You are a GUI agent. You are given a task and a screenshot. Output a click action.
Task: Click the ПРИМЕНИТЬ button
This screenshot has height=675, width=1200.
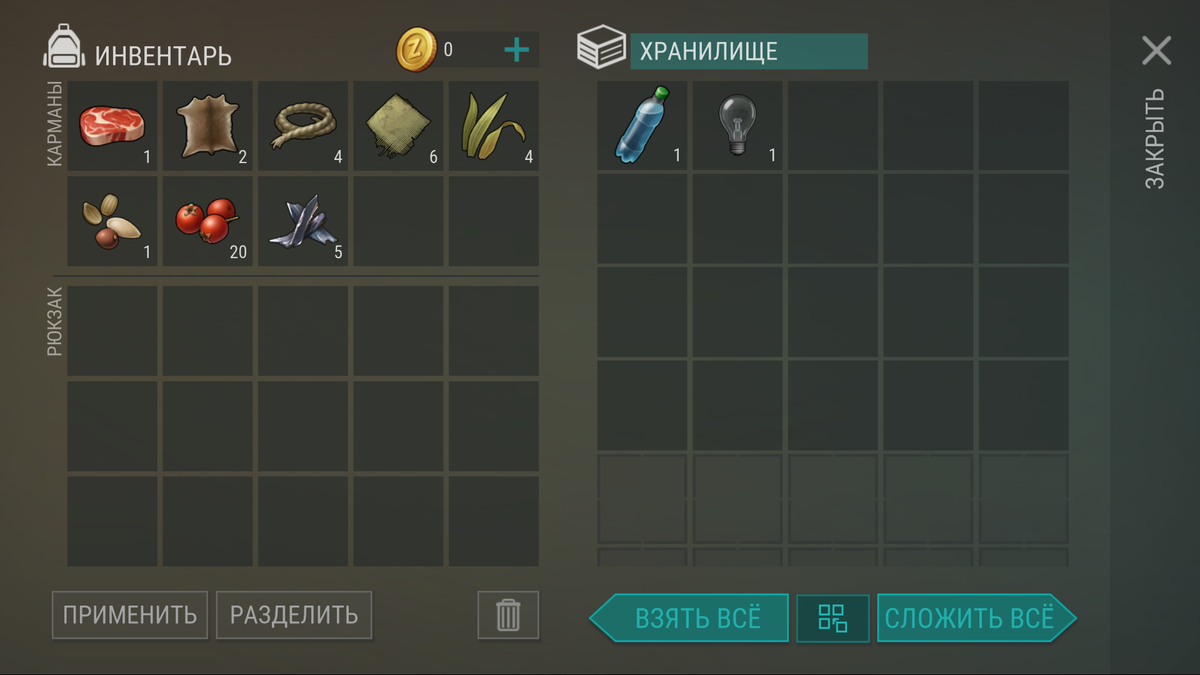pyautogui.click(x=130, y=615)
